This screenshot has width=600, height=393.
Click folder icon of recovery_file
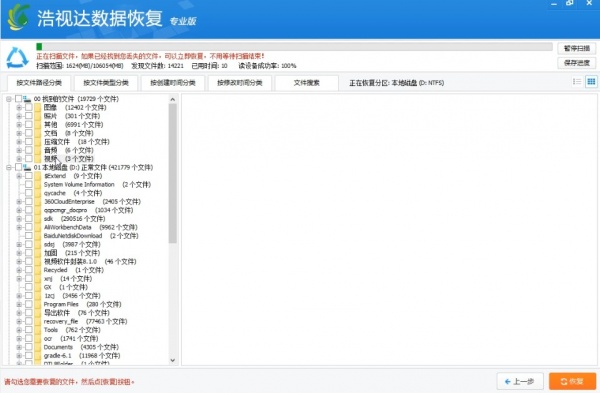38,321
